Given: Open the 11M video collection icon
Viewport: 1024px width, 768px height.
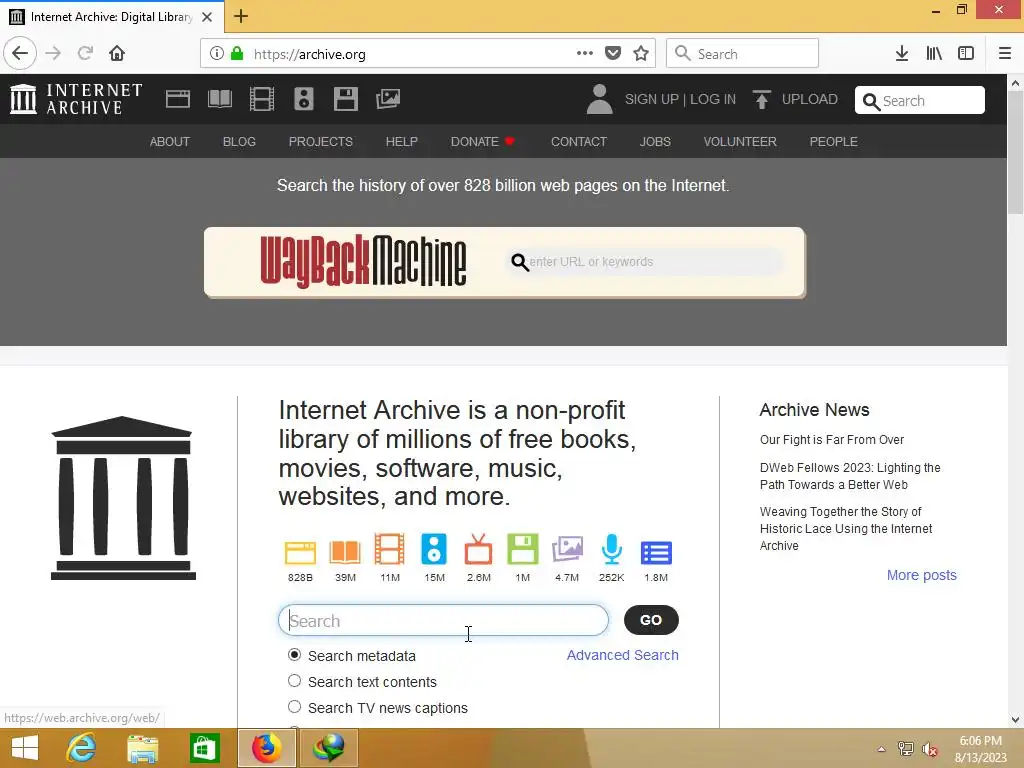Looking at the screenshot, I should (389, 549).
